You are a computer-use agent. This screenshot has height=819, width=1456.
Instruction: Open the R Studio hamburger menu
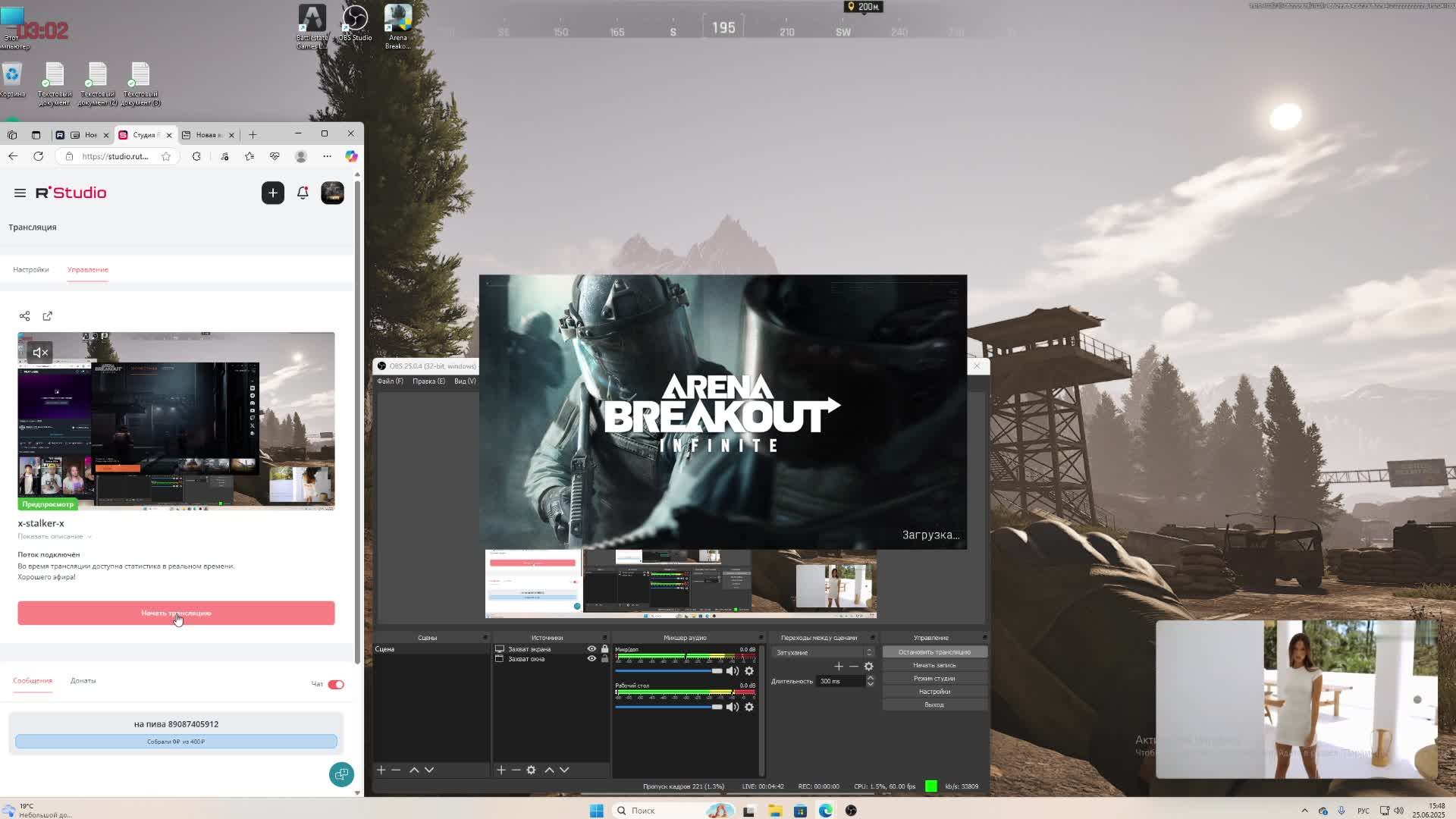point(20,193)
